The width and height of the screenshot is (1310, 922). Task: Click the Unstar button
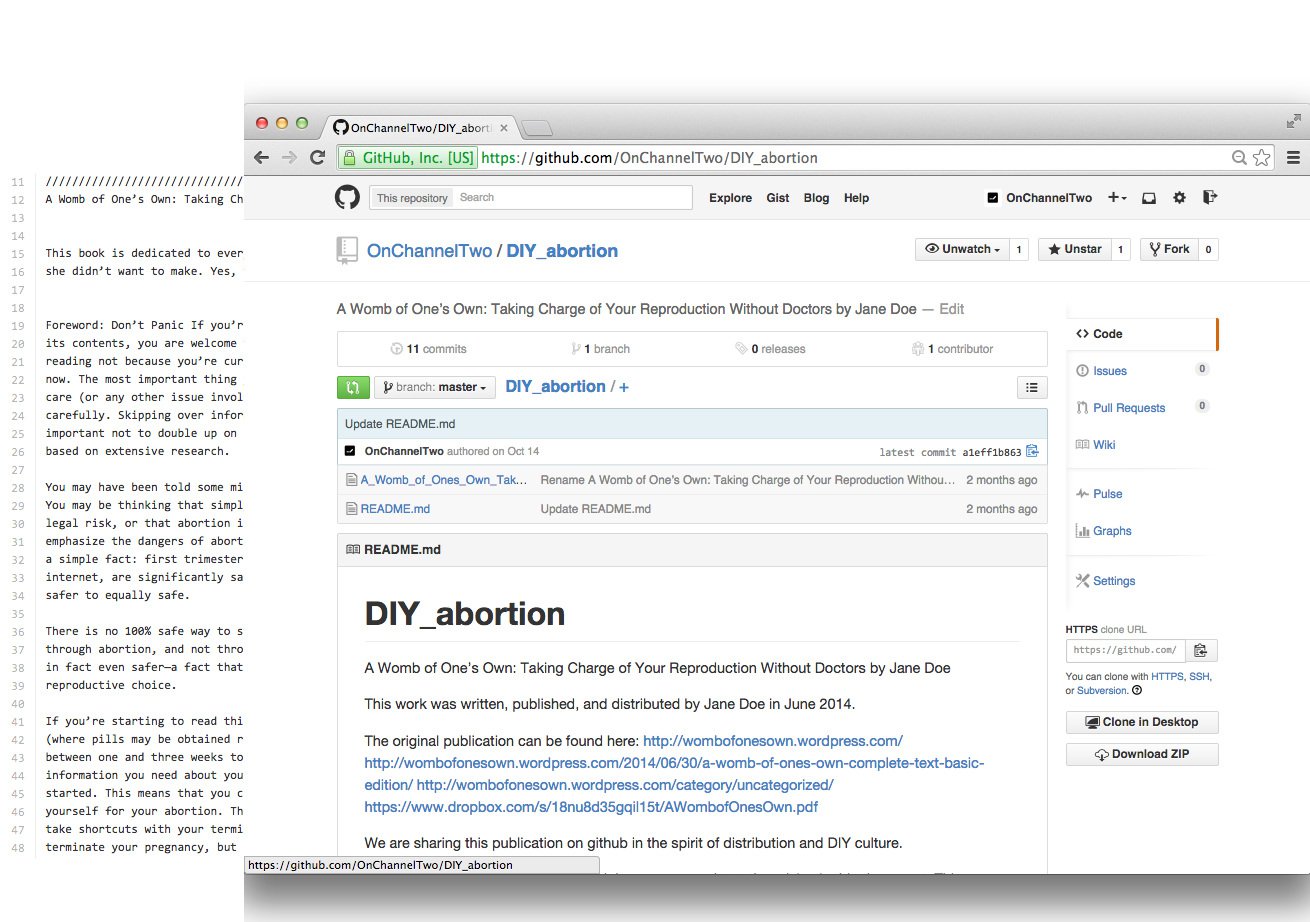(1075, 249)
